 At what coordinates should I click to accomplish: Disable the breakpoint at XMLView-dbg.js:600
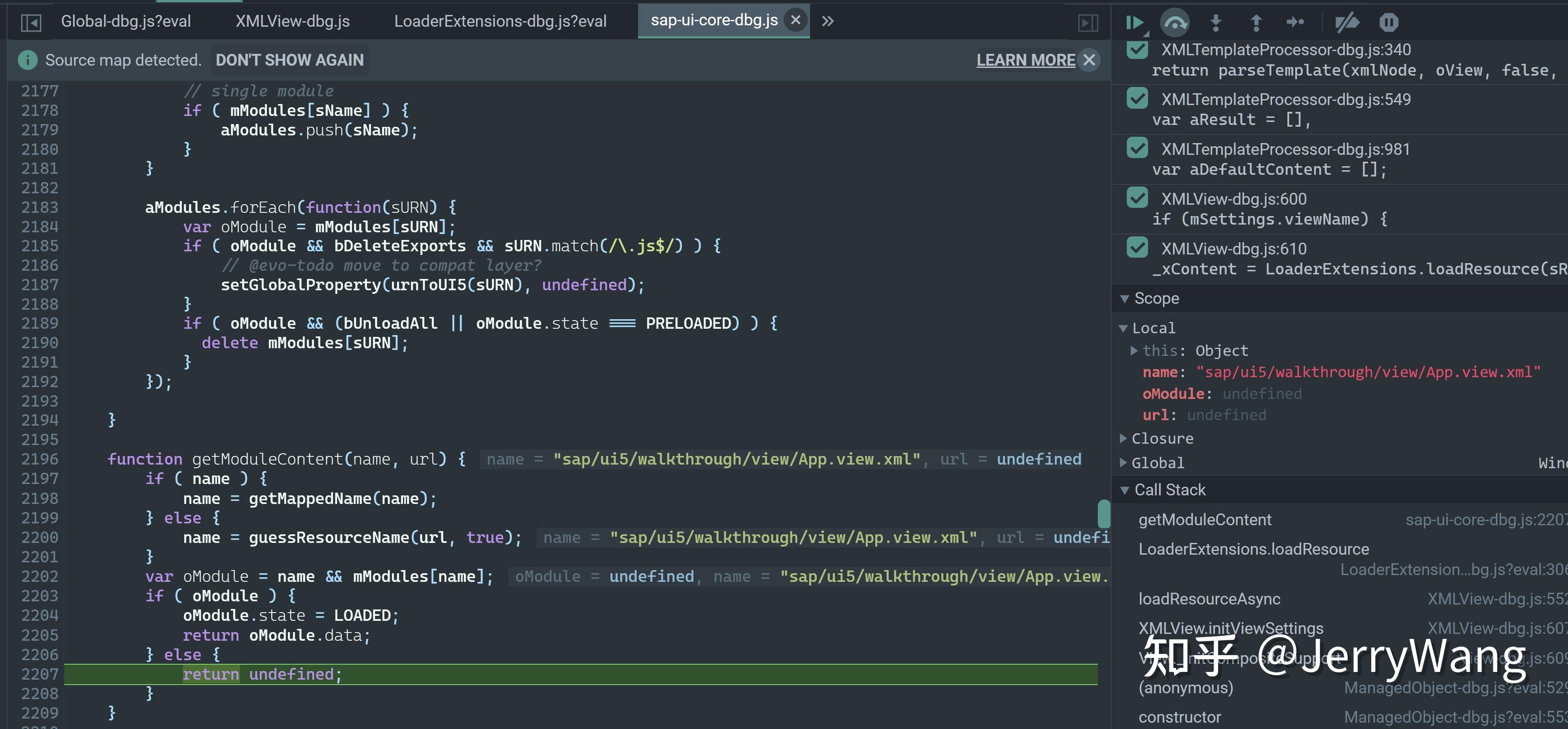1137,198
